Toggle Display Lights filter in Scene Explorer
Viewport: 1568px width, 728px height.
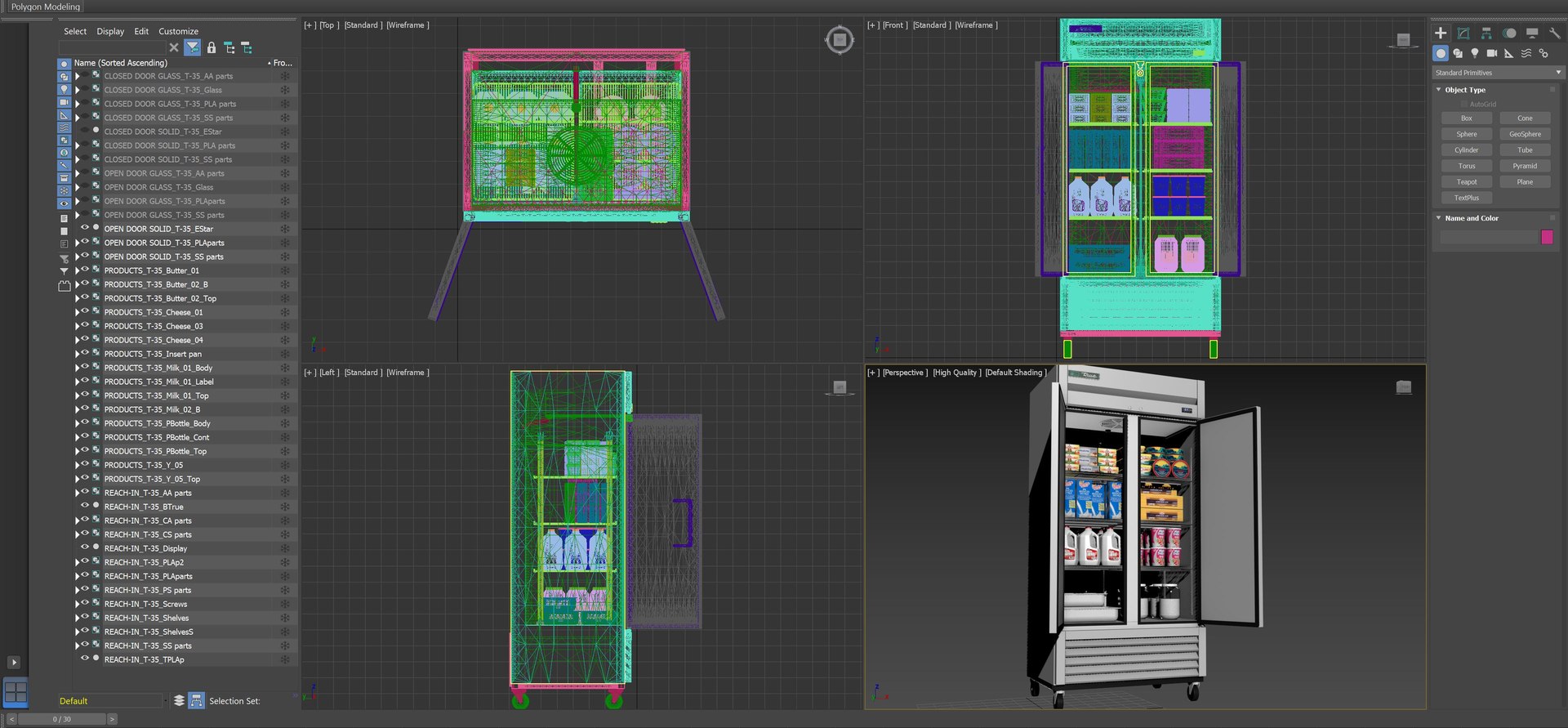65,90
